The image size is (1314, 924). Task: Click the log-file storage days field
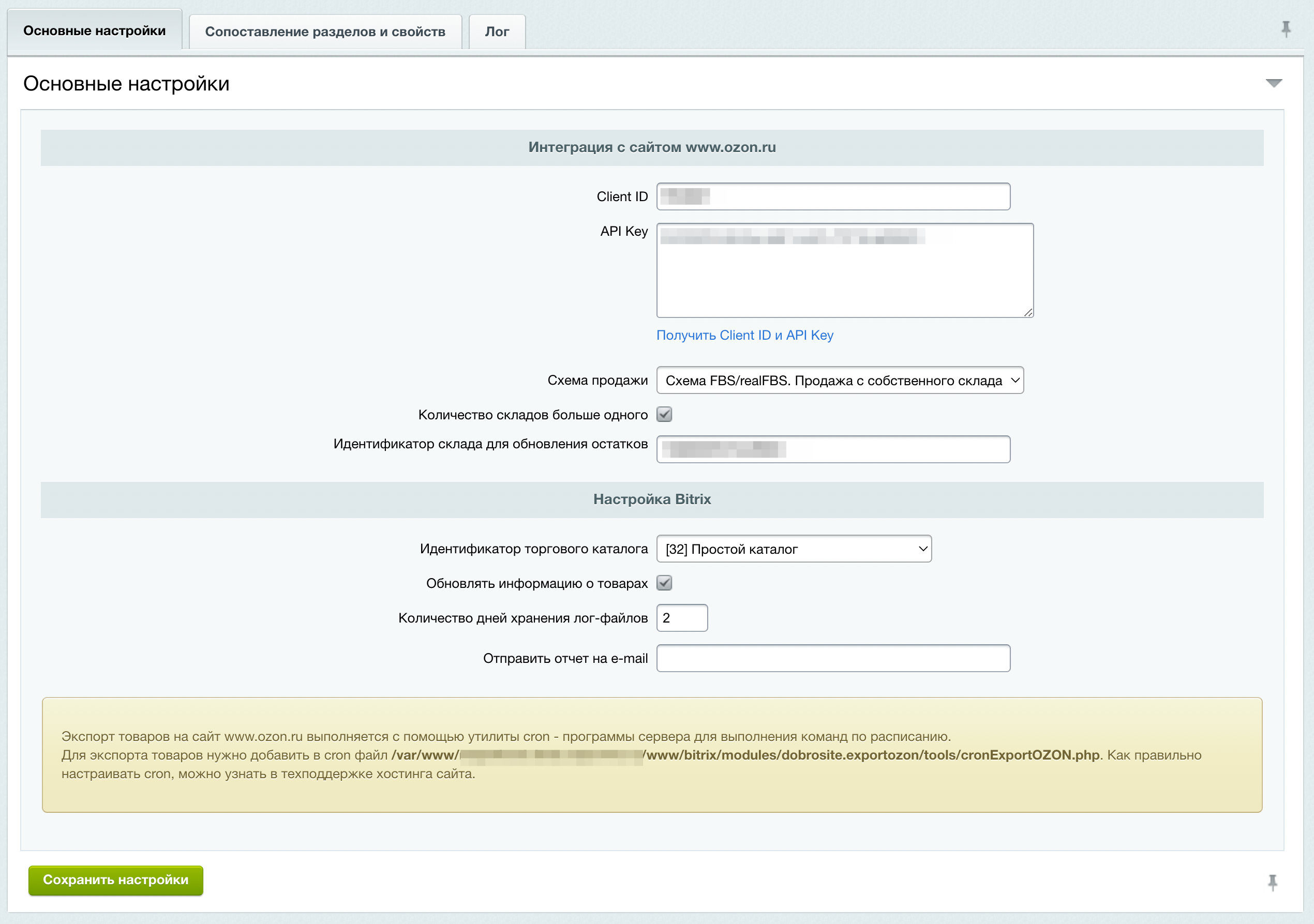tap(682, 618)
